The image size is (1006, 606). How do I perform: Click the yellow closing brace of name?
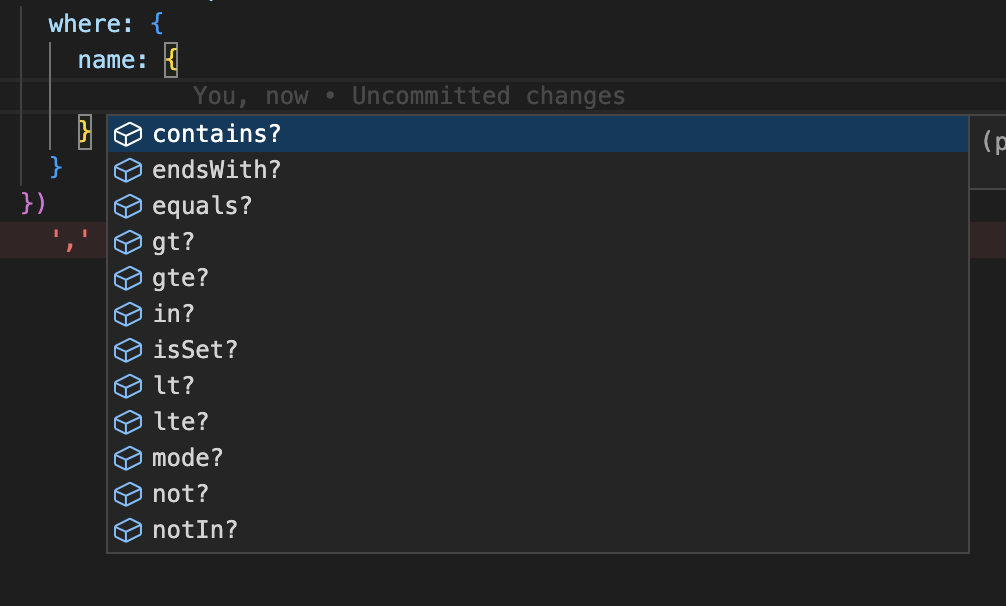pyautogui.click(x=85, y=132)
